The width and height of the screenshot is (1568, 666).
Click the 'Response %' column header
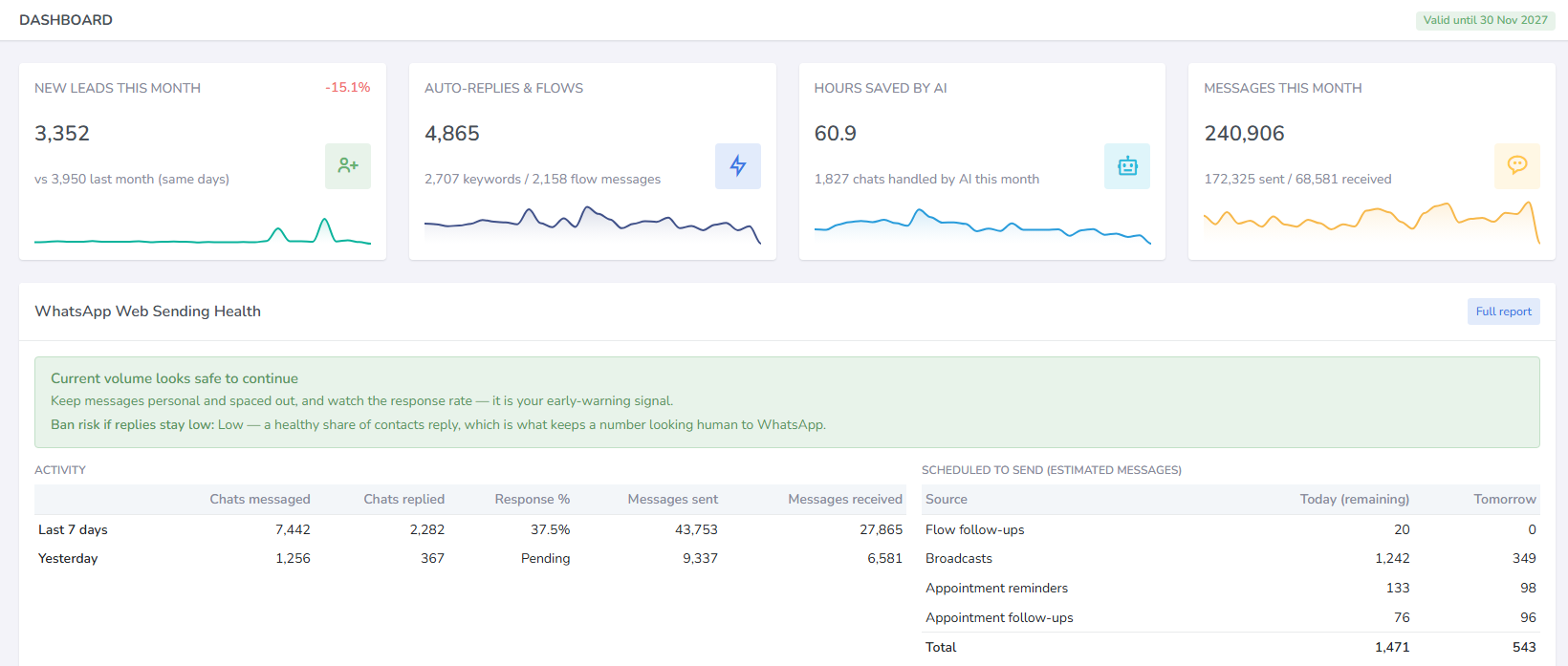coord(533,499)
